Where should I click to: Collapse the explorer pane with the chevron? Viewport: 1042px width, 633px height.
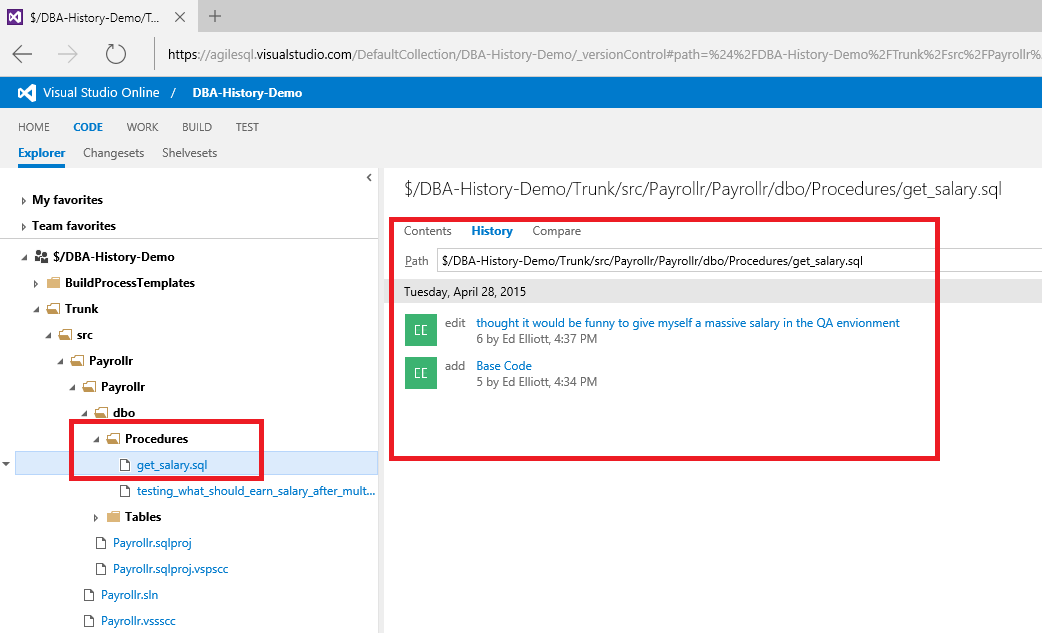pyautogui.click(x=369, y=177)
